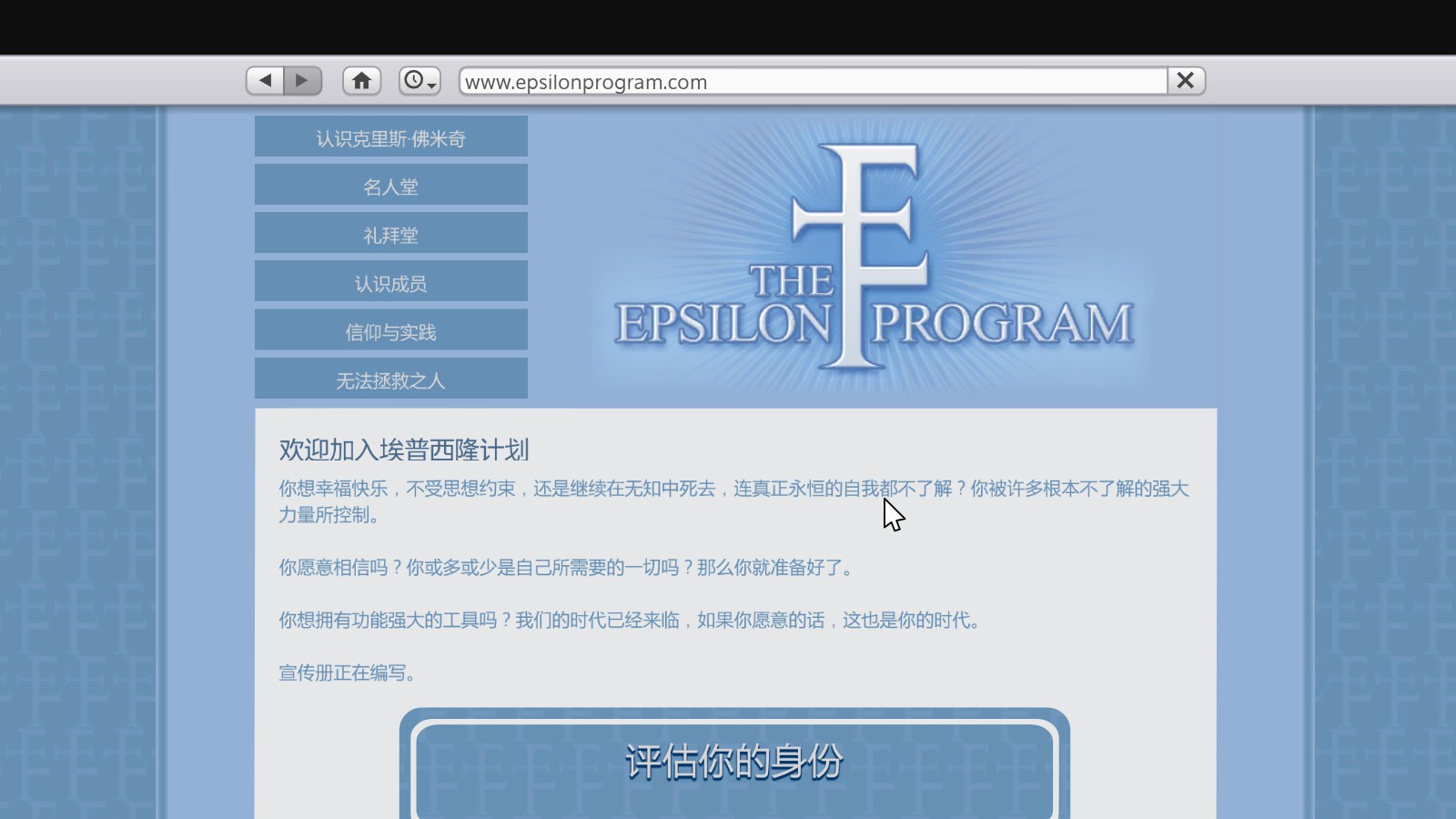This screenshot has width=1456, height=819.
Task: Open the 礼拜堂 menu page
Action: click(391, 234)
